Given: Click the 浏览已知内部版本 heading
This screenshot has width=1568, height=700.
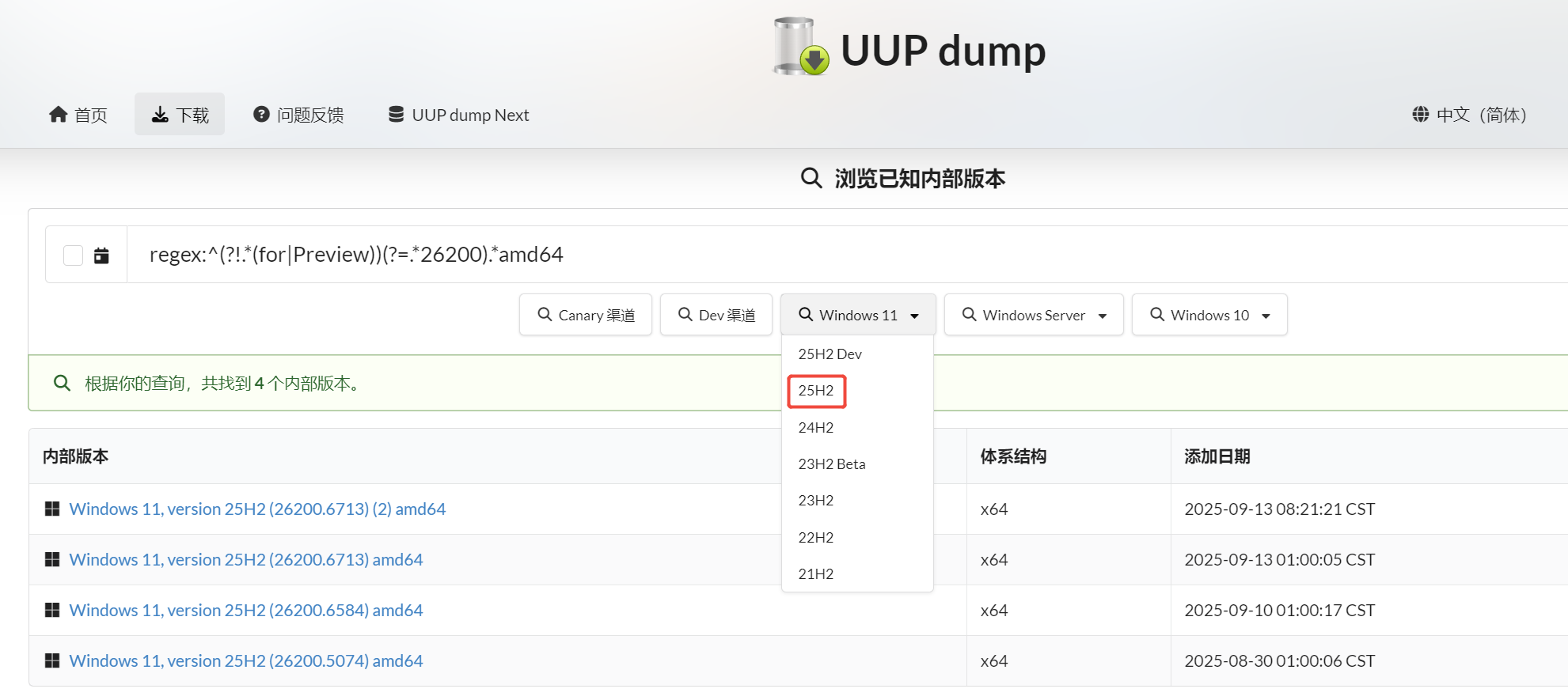Looking at the screenshot, I should pos(920,179).
